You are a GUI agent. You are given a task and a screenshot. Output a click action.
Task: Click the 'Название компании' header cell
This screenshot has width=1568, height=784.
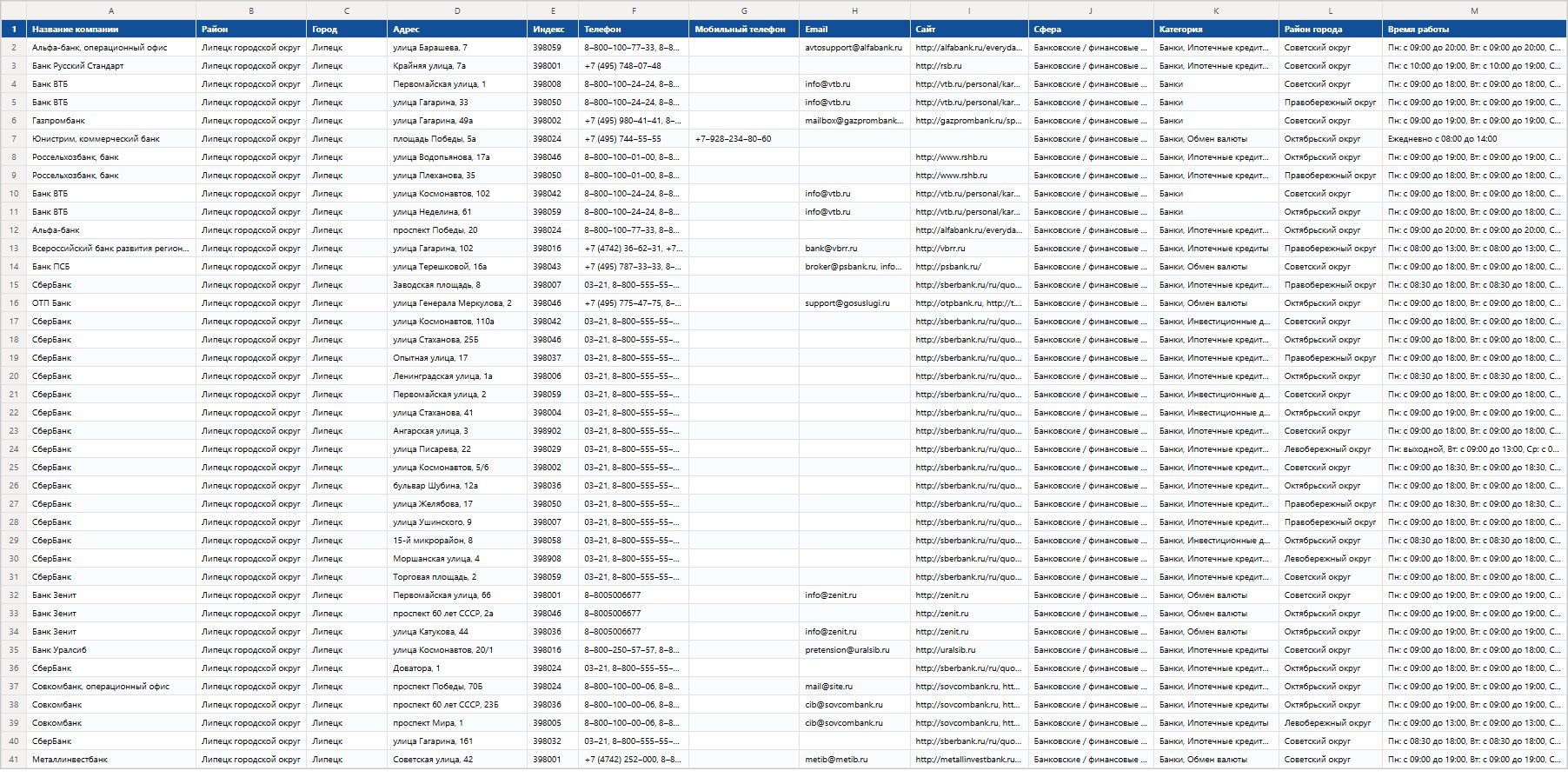[x=111, y=29]
